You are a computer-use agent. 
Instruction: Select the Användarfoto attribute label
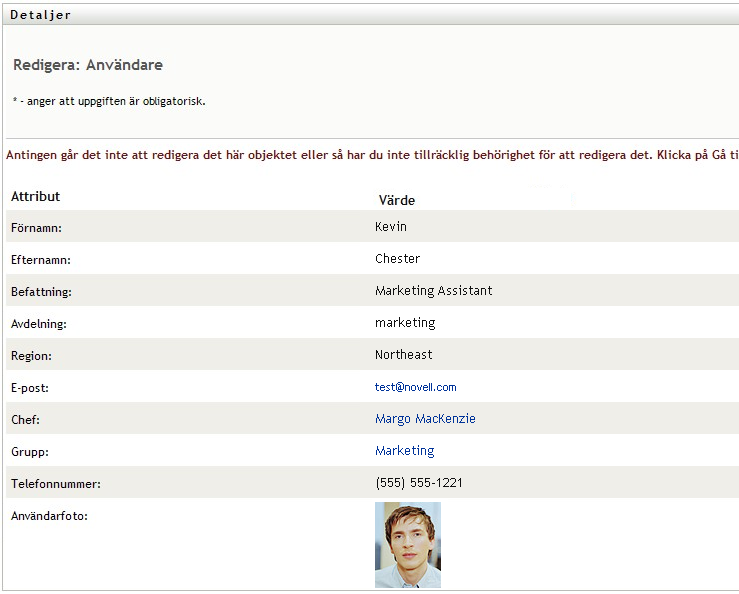click(49, 516)
